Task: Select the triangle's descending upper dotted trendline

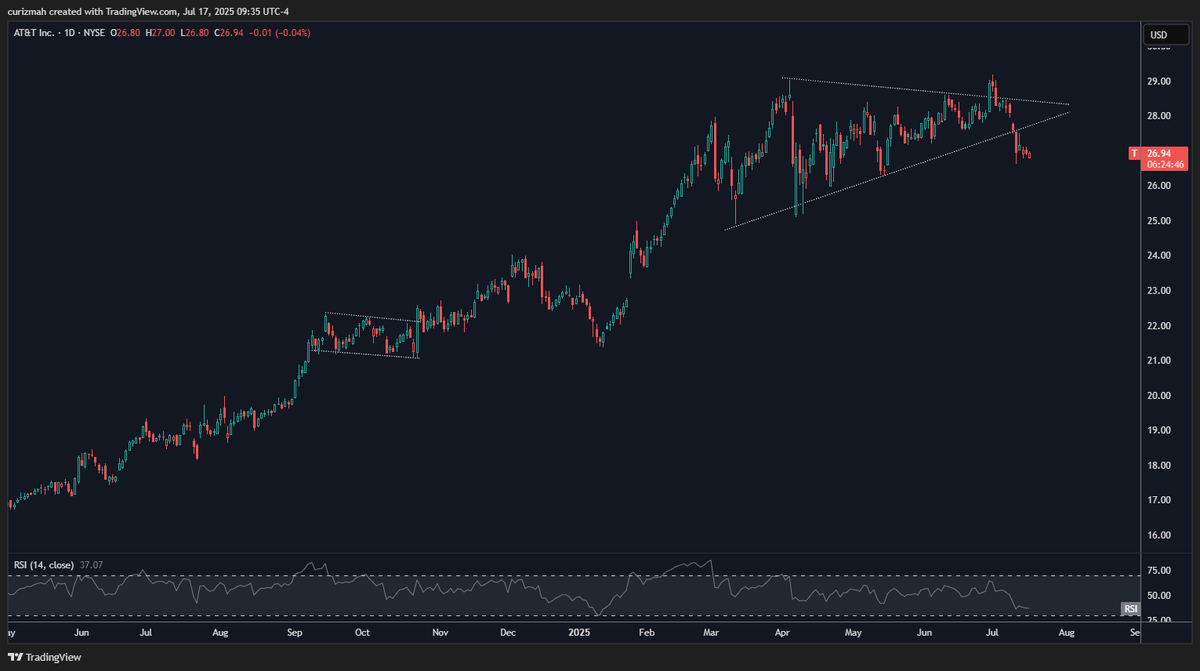Action: point(926,91)
